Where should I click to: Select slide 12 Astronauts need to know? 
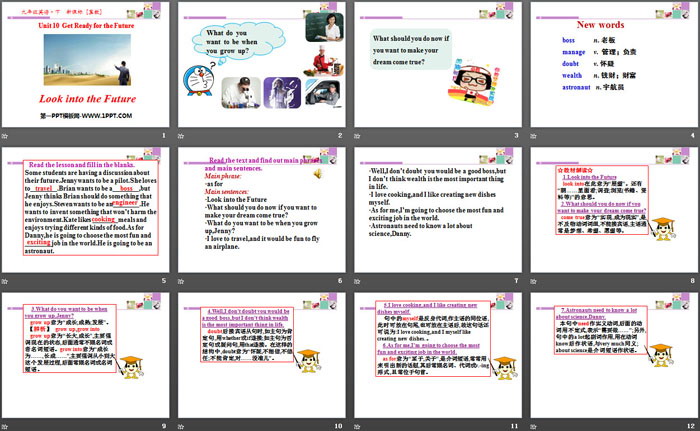(x=614, y=355)
